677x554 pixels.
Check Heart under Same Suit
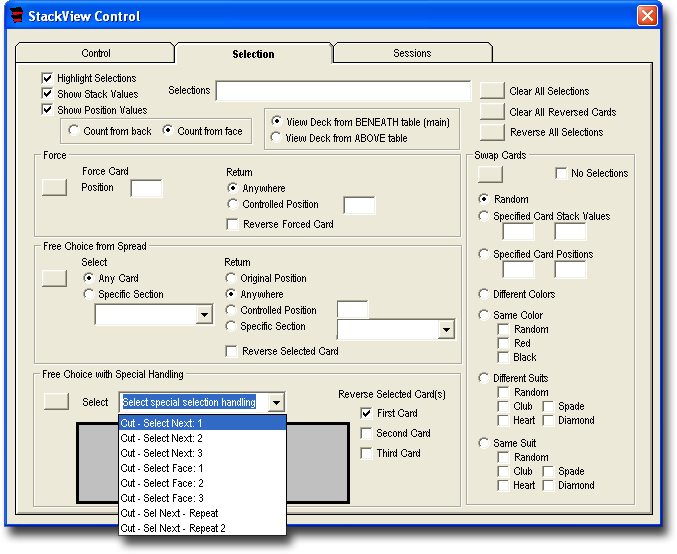[503, 485]
